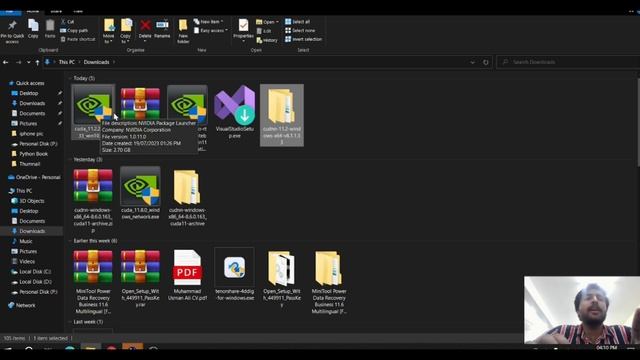Select the MiniTool Power Data Recovery archive

pos(93,281)
